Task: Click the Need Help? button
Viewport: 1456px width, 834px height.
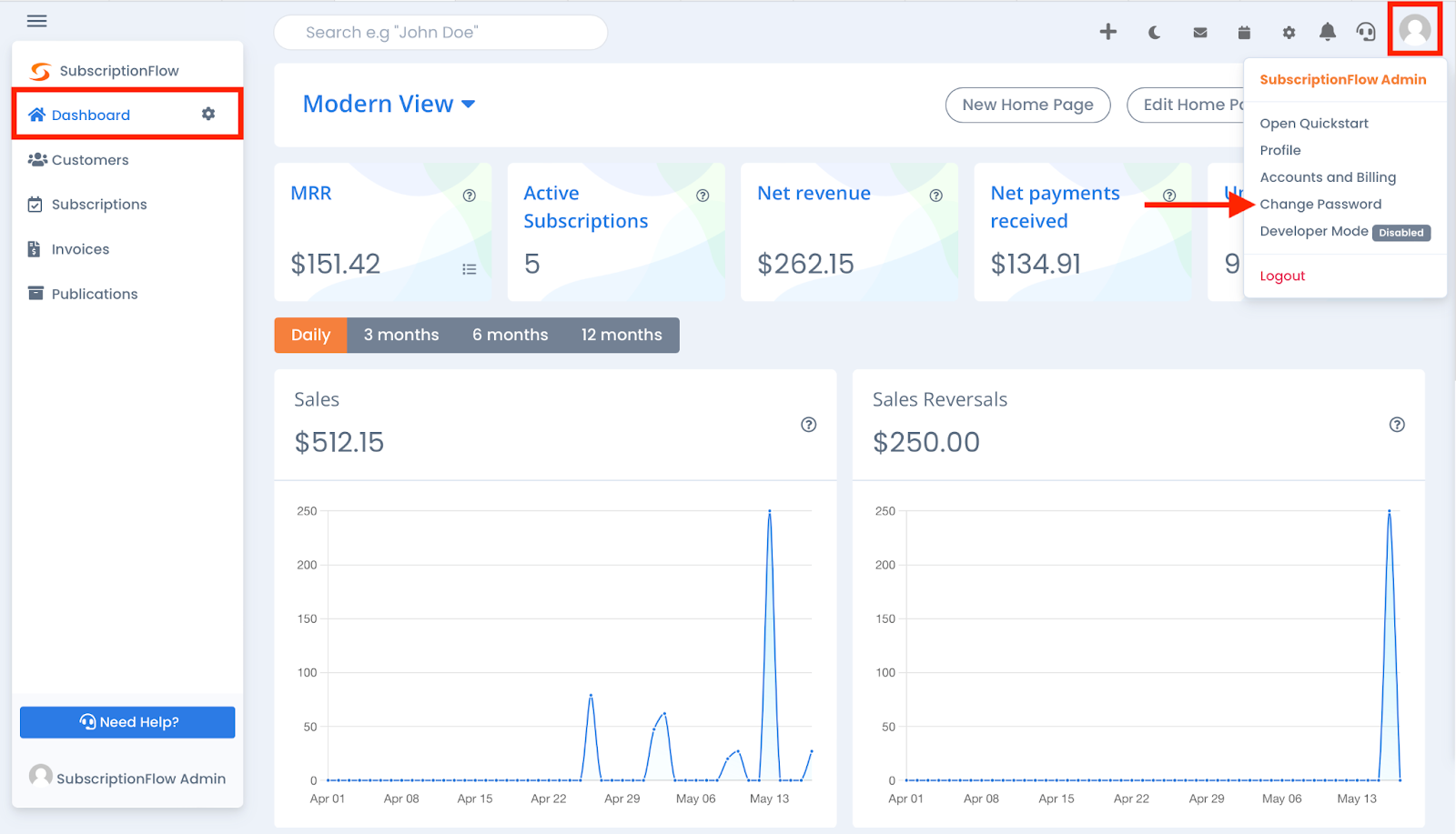Action: point(127,722)
